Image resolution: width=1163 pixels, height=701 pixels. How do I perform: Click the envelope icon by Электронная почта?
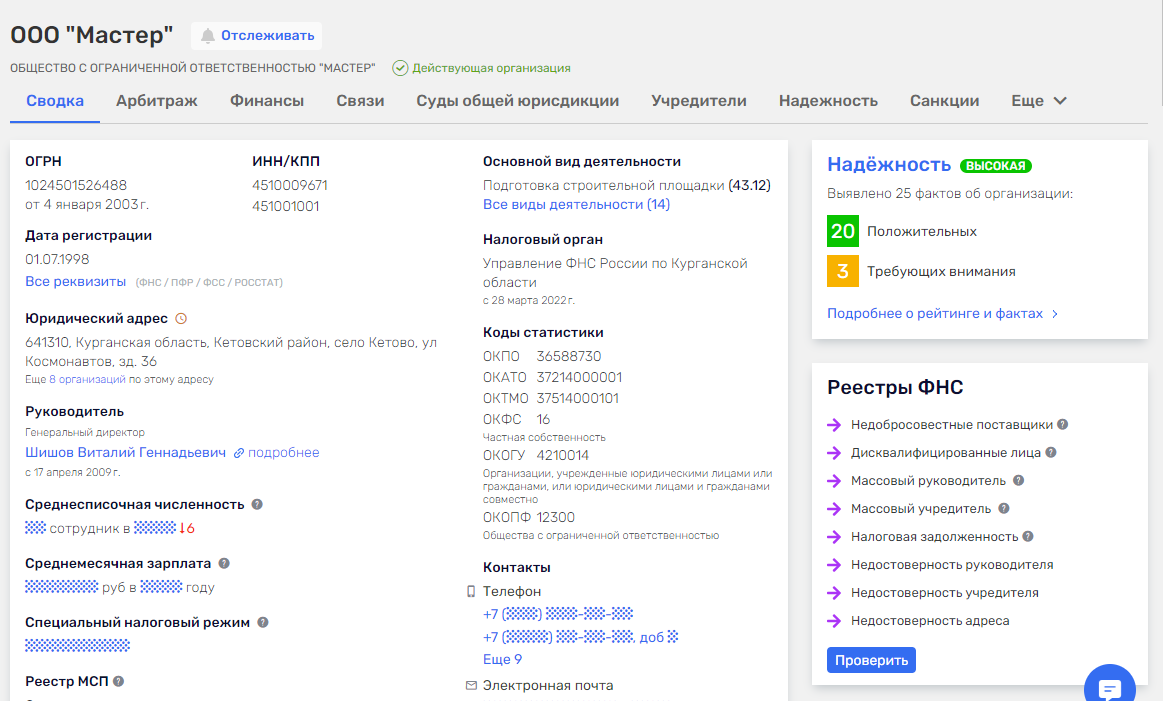471,685
